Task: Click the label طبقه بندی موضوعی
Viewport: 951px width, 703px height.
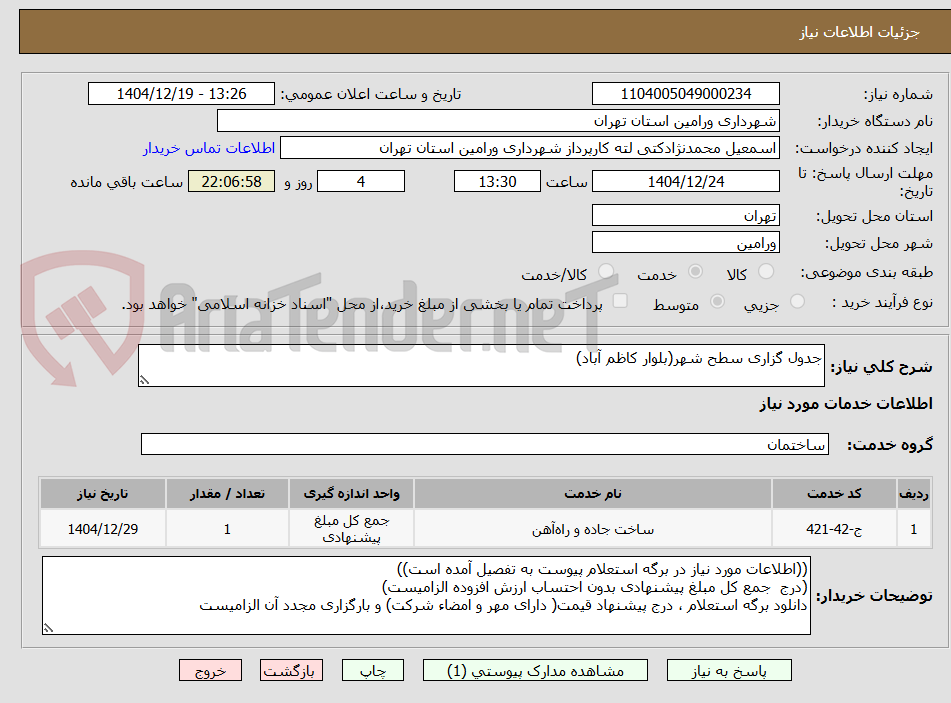Action: pos(867,272)
